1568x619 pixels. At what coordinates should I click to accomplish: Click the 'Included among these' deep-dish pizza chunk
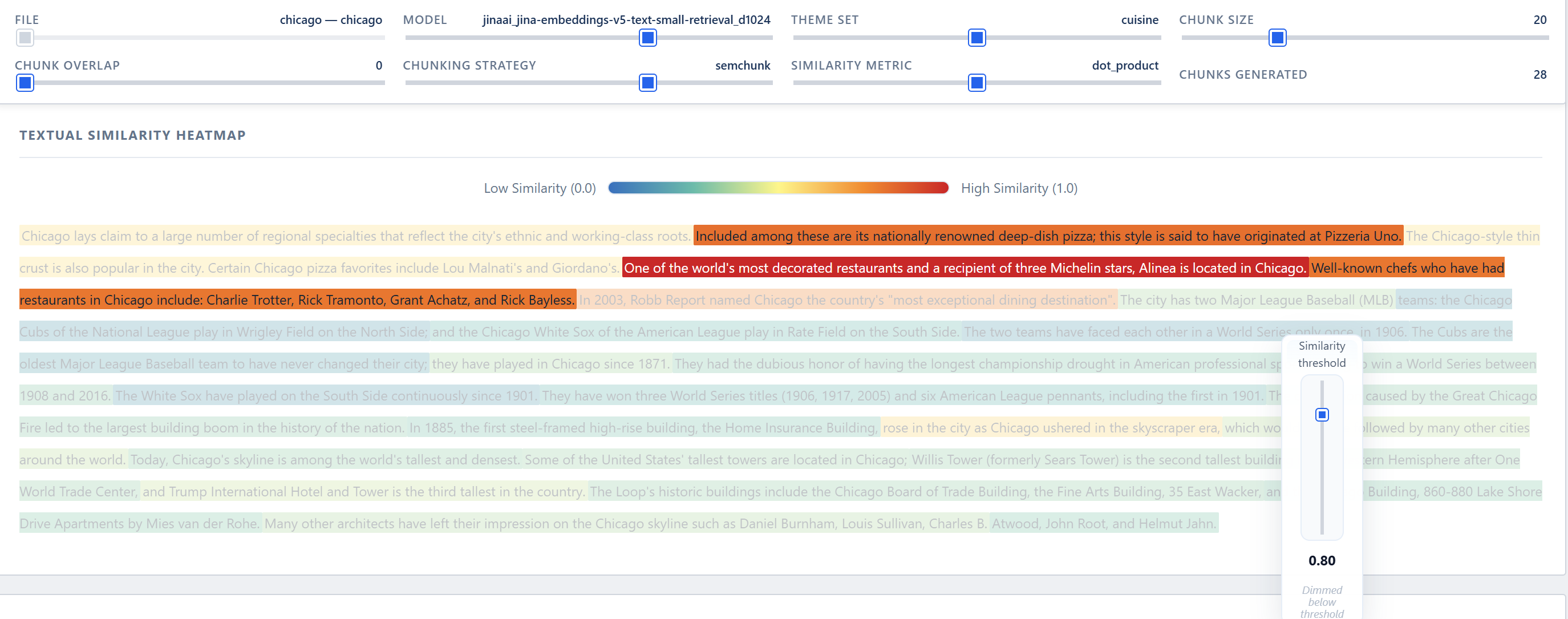pos(1048,236)
